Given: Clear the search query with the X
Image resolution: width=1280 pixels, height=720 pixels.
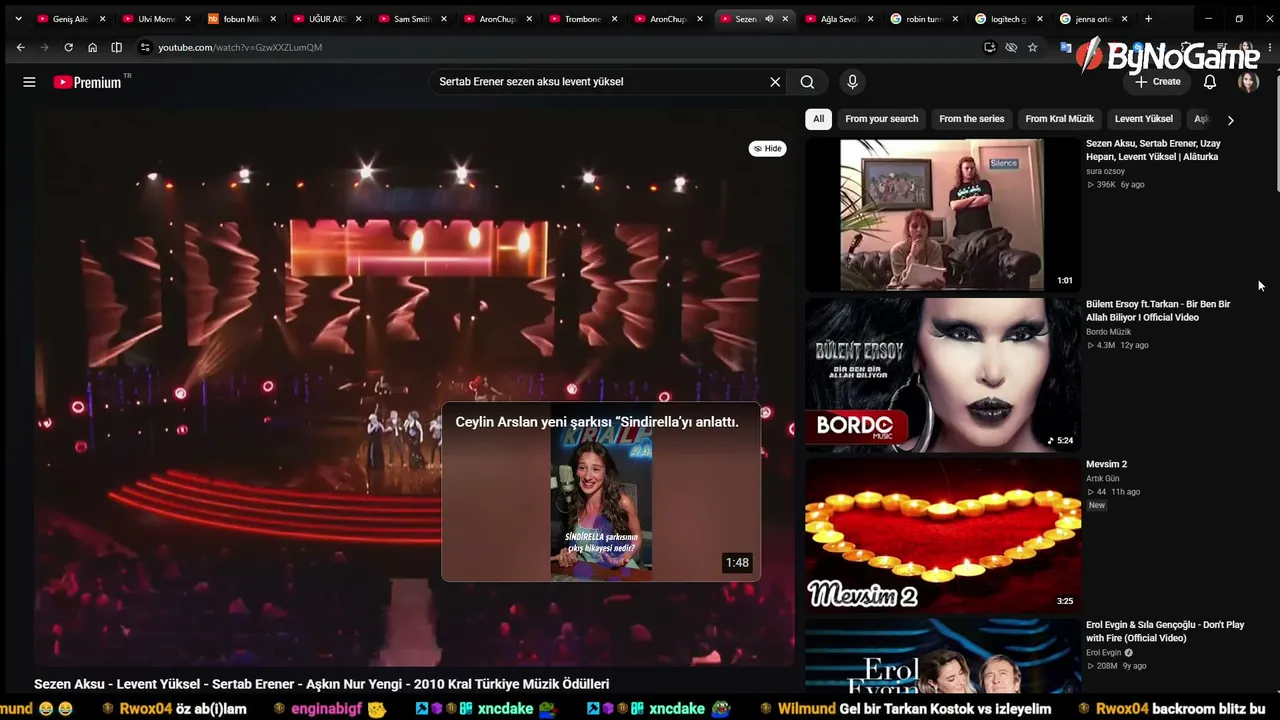Looking at the screenshot, I should pyautogui.click(x=775, y=82).
